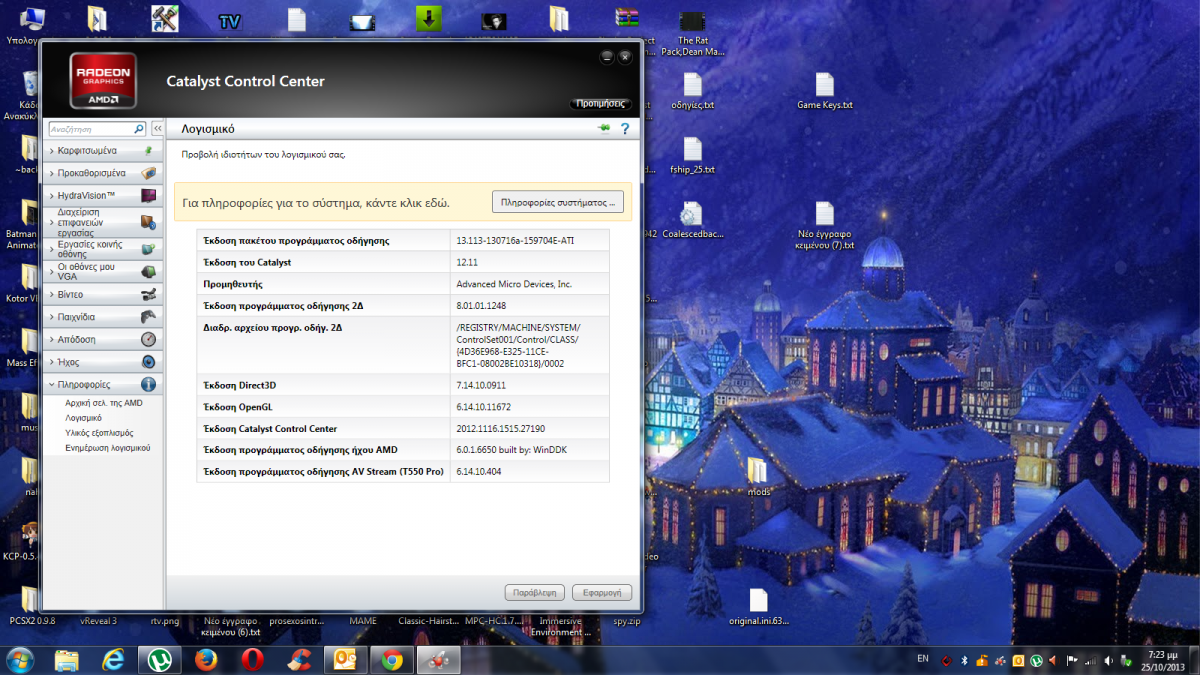Click the Αναζήτηση search field
This screenshot has height=675, width=1200.
coord(90,129)
